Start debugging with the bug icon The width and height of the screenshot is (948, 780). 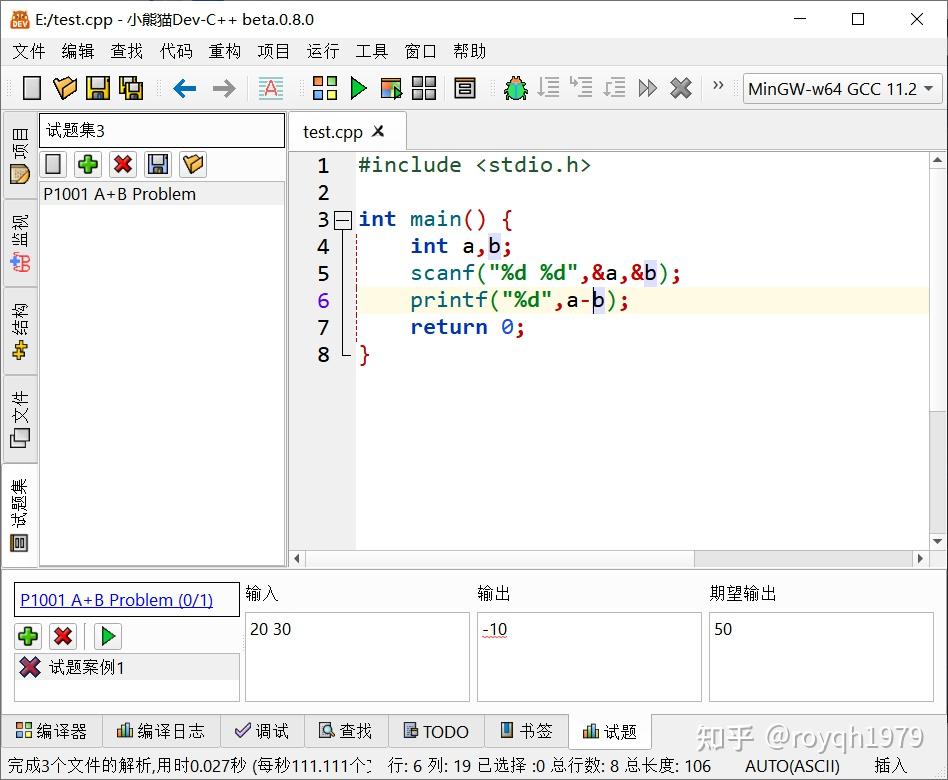[515, 88]
